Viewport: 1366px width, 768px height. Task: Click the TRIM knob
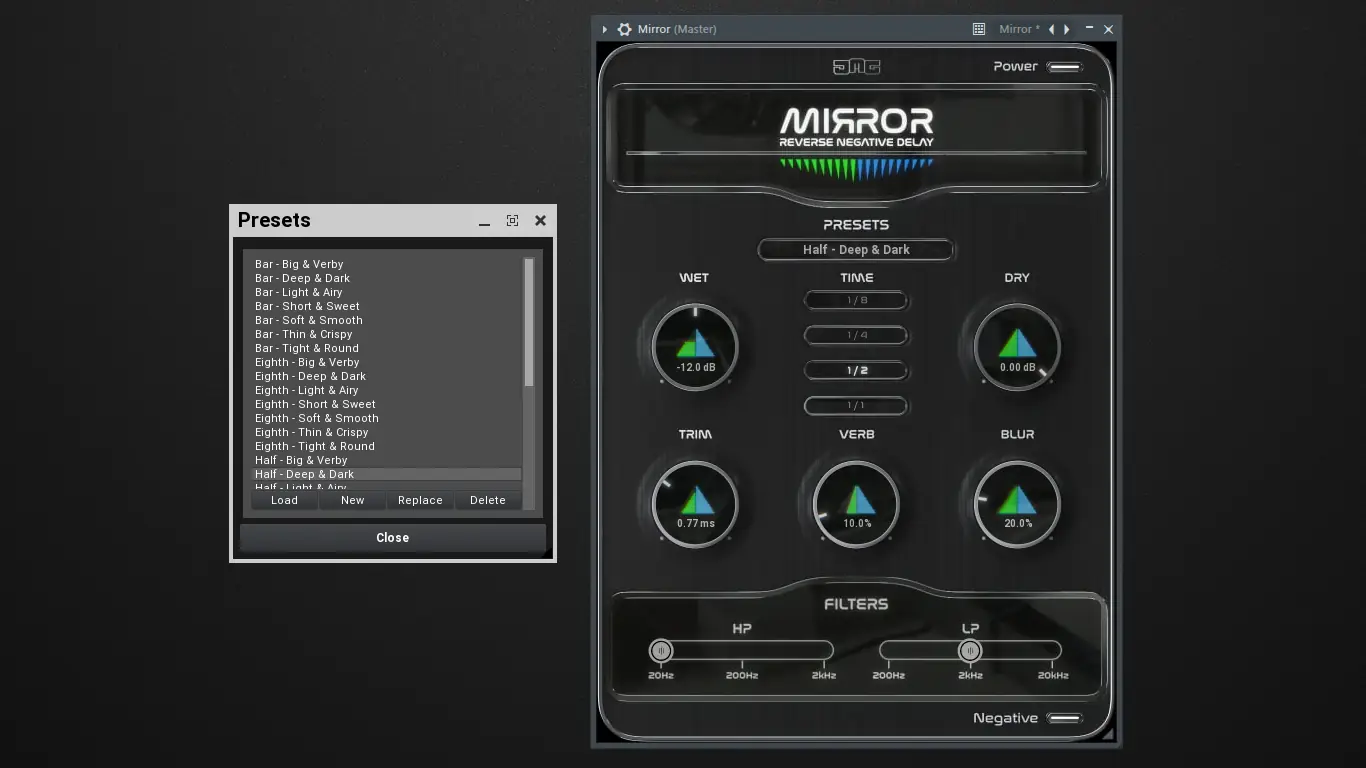(695, 504)
